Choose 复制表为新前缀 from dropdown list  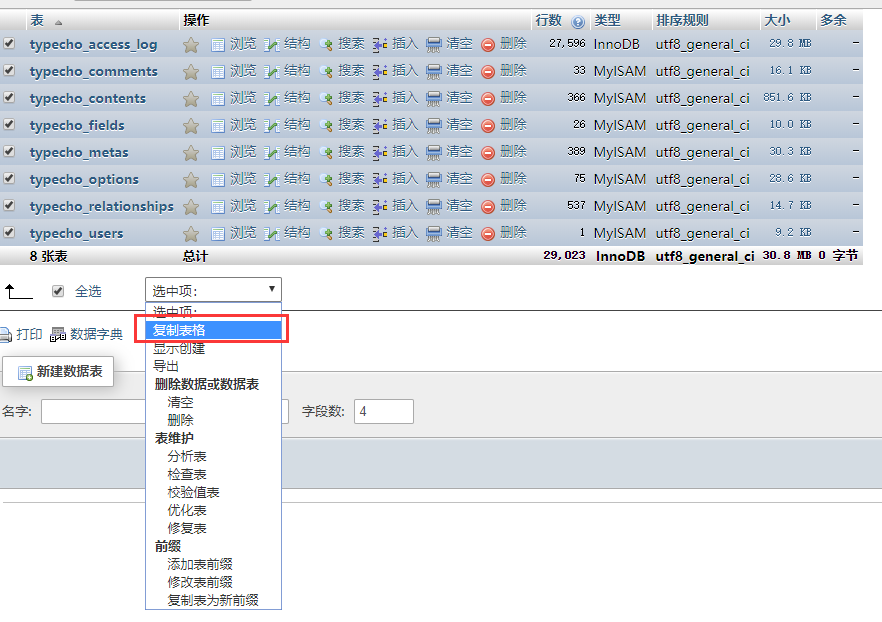tap(213, 600)
